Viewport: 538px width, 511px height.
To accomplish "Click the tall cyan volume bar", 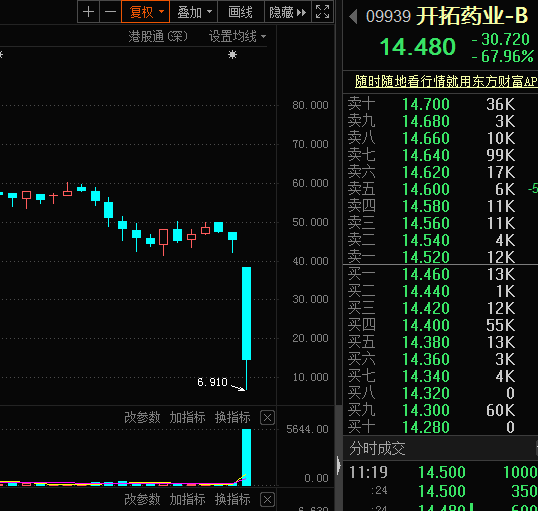I will (x=246, y=457).
